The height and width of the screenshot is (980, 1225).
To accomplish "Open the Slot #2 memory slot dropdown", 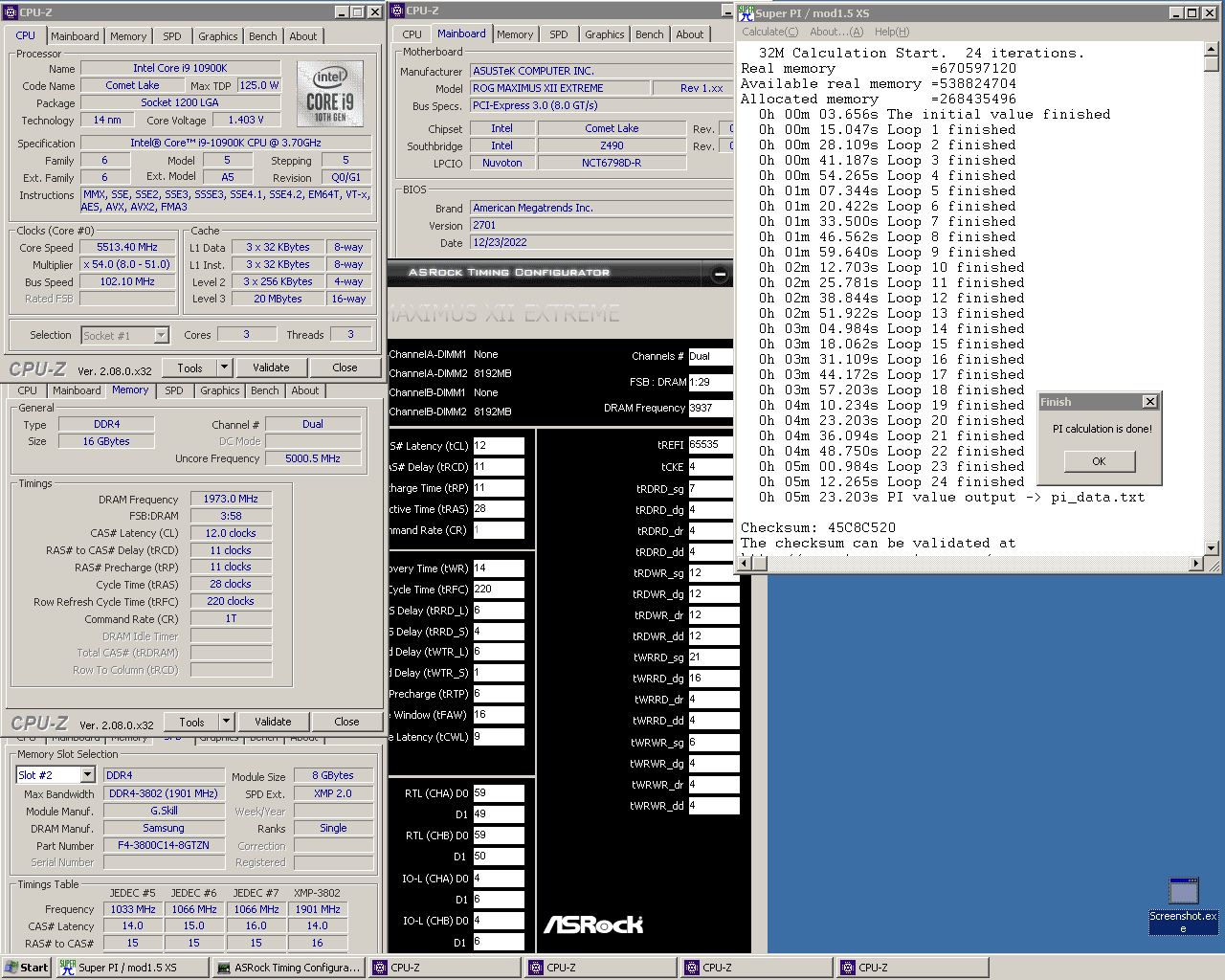I will (x=87, y=775).
